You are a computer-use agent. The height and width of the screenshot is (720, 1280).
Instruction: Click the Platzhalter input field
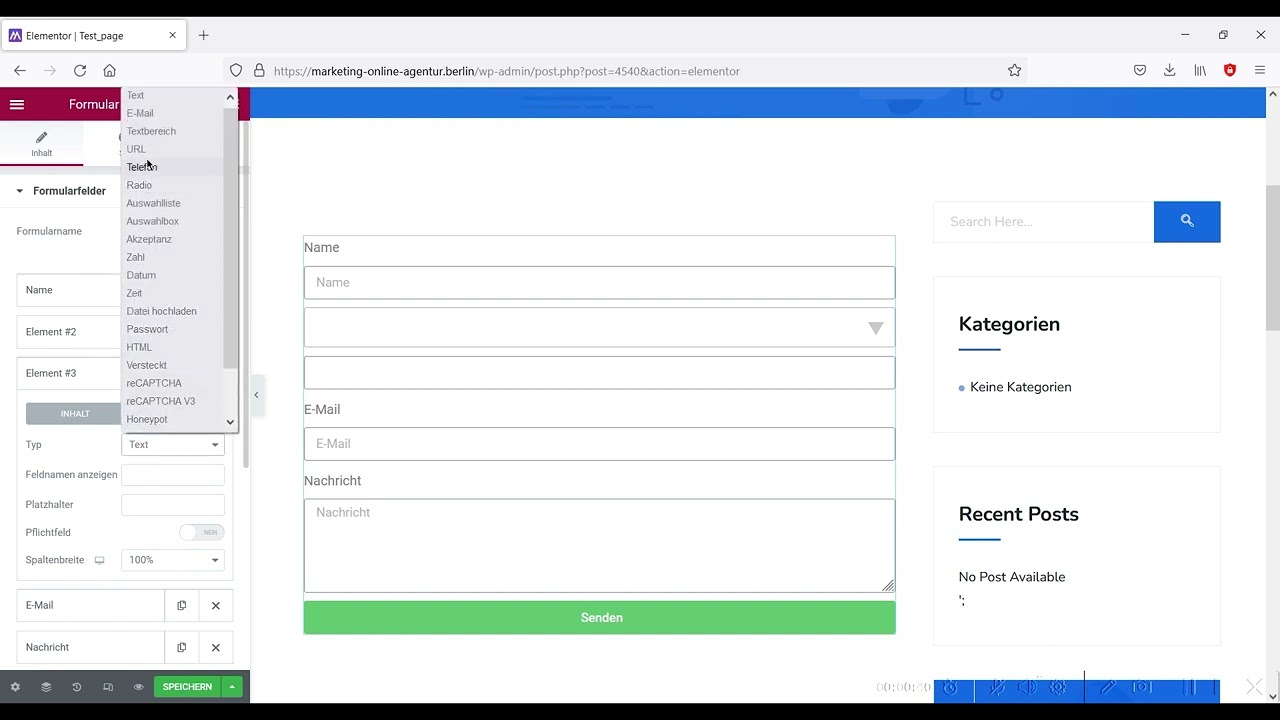tap(173, 505)
